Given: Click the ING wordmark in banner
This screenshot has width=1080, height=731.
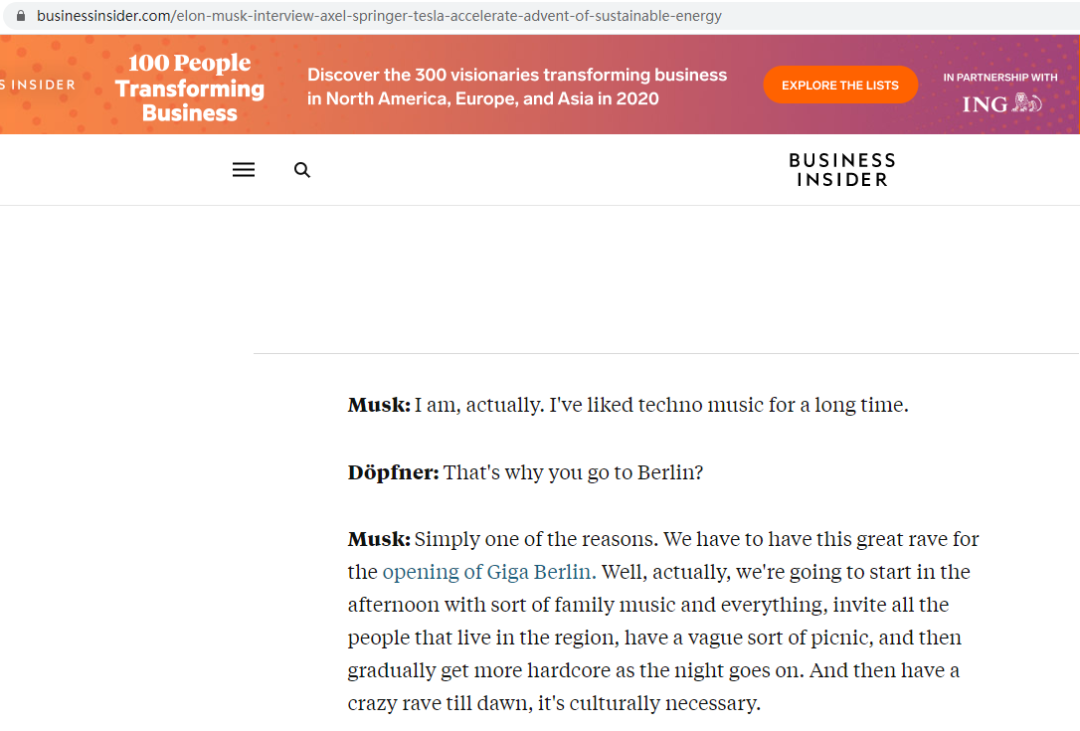Looking at the screenshot, I should pyautogui.click(x=985, y=105).
